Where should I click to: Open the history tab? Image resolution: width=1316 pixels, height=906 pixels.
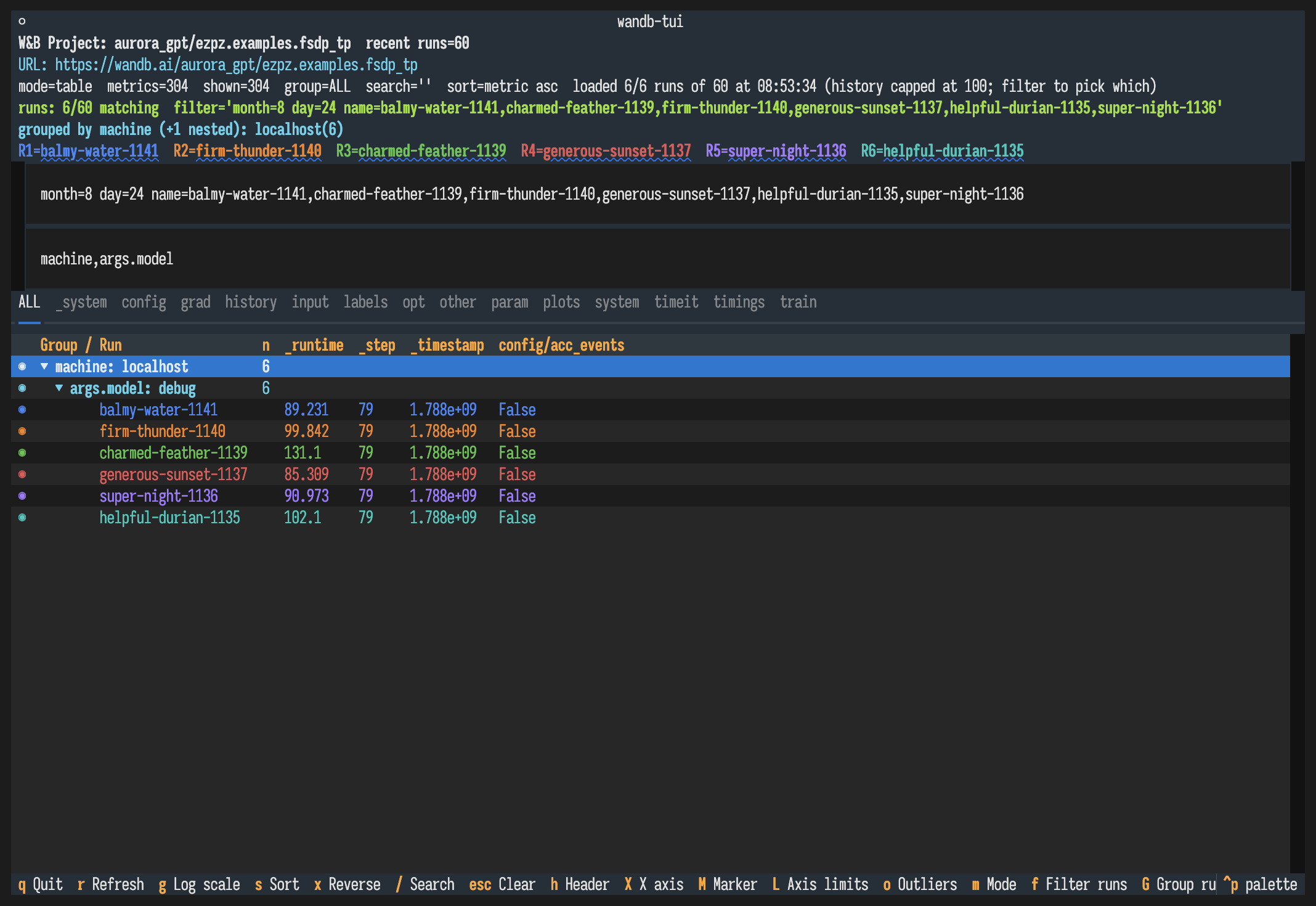point(251,302)
